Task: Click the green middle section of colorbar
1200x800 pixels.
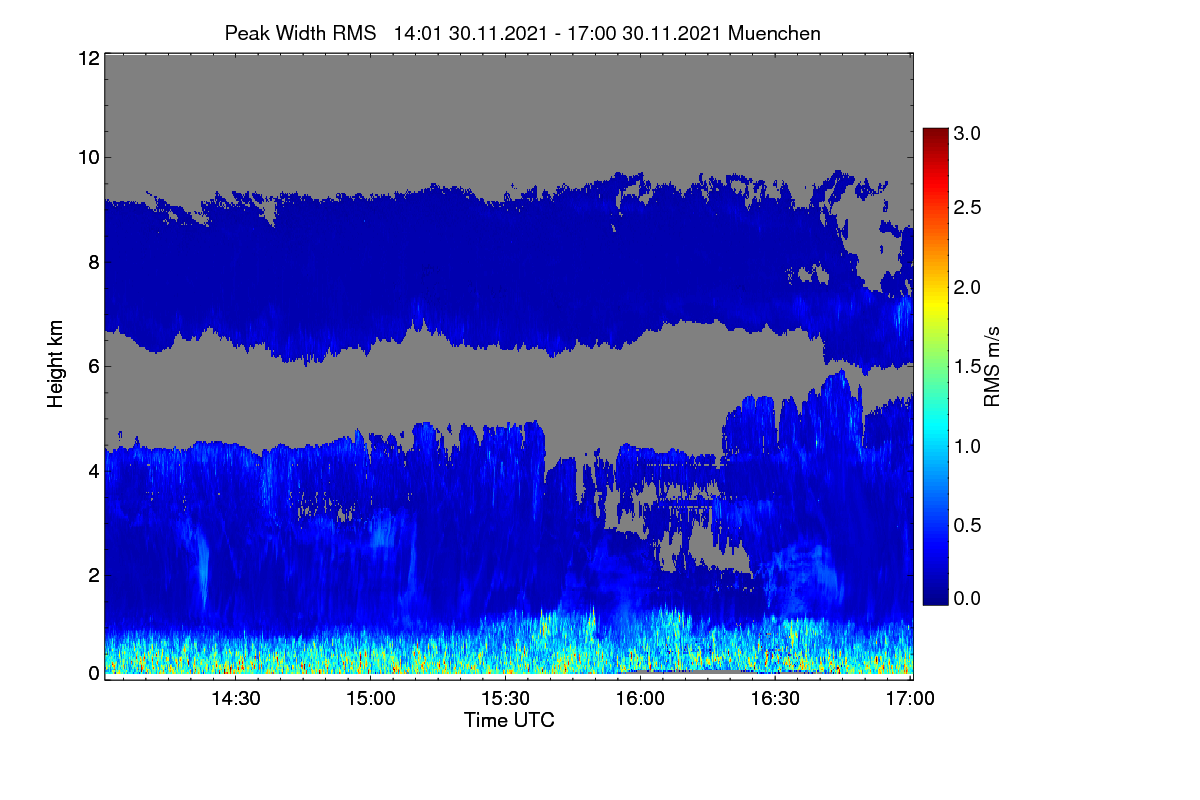Action: pyautogui.click(x=935, y=367)
